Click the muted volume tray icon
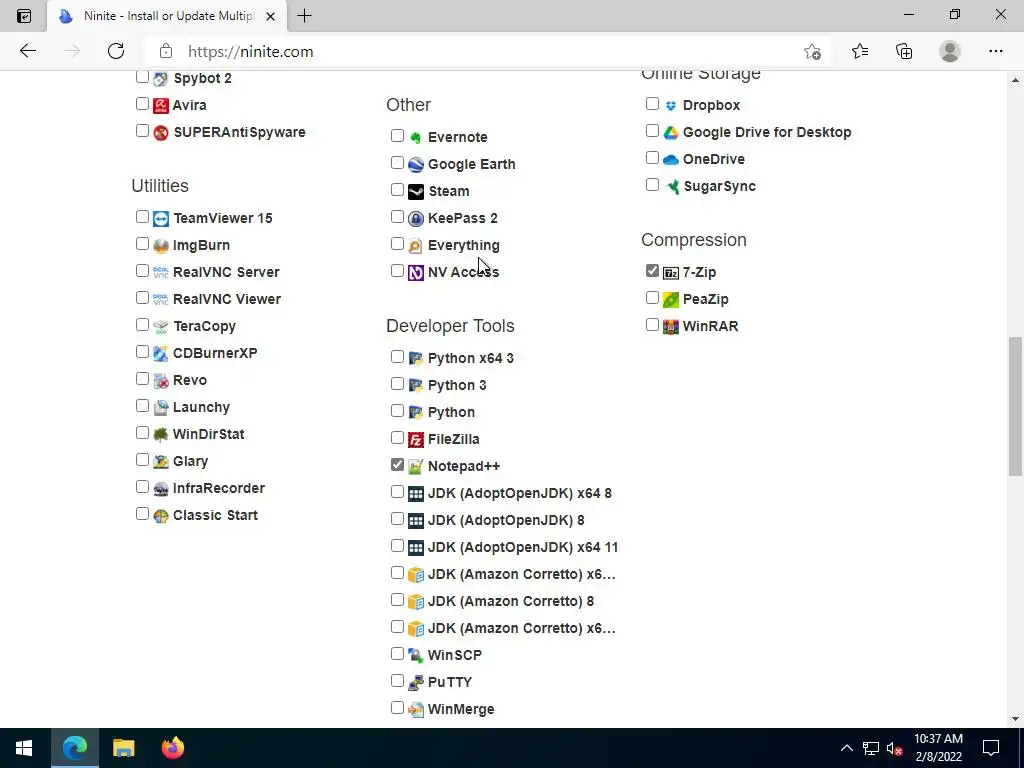The width and height of the screenshot is (1024, 768). (895, 748)
